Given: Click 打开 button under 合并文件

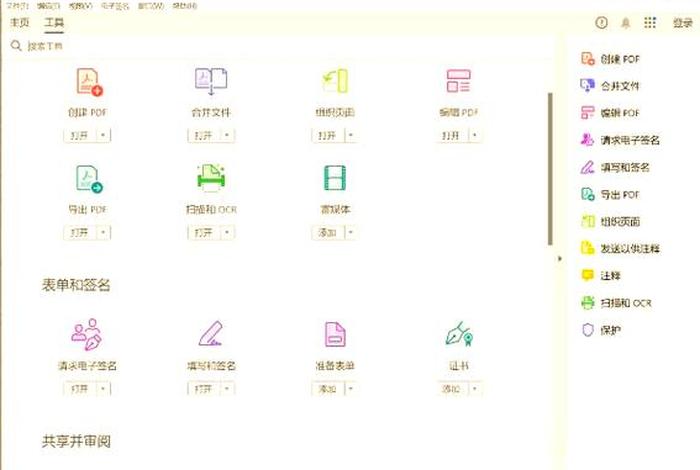Looking at the screenshot, I should pyautogui.click(x=204, y=135).
